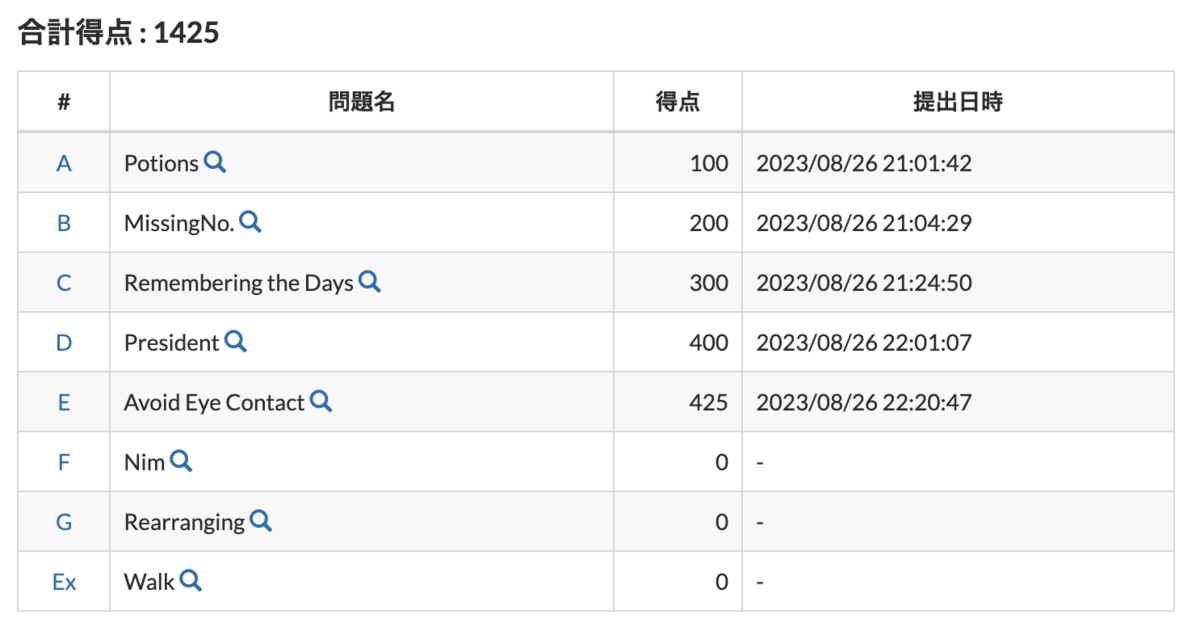Click the magnifier icon beside Avoid Eye Contact
The image size is (1200, 640).
321,402
